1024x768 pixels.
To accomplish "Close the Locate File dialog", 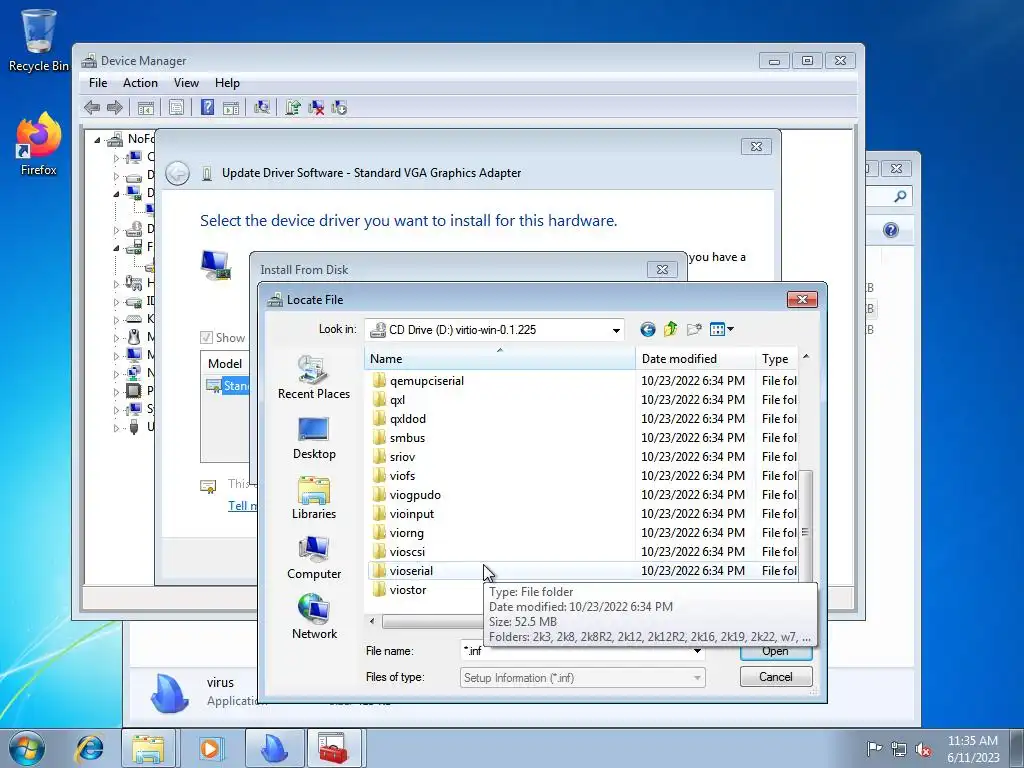I will [x=802, y=299].
